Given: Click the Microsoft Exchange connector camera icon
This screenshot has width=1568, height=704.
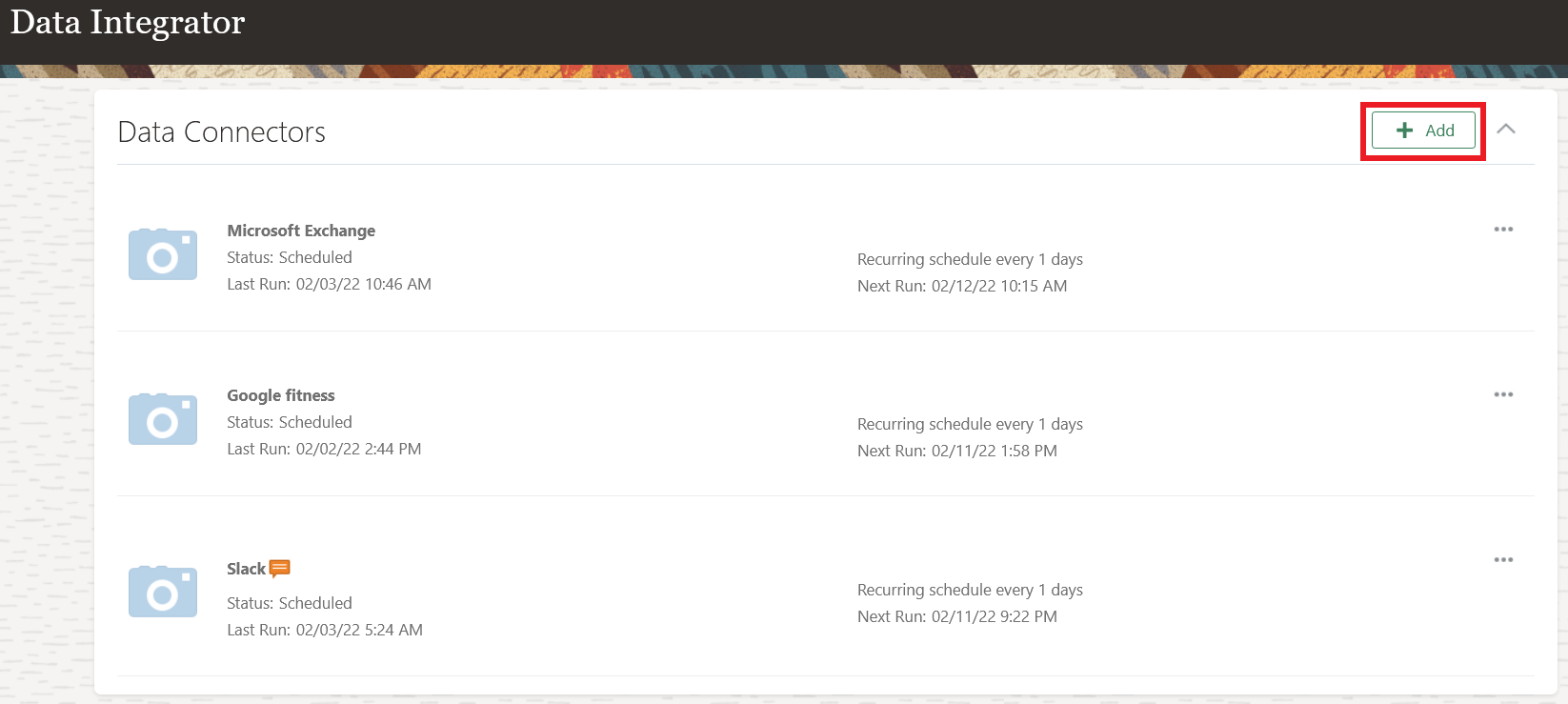Looking at the screenshot, I should [163, 254].
